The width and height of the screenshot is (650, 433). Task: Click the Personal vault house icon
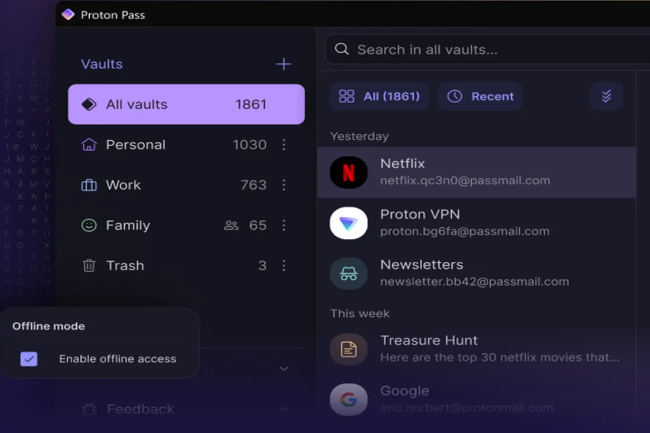89,145
